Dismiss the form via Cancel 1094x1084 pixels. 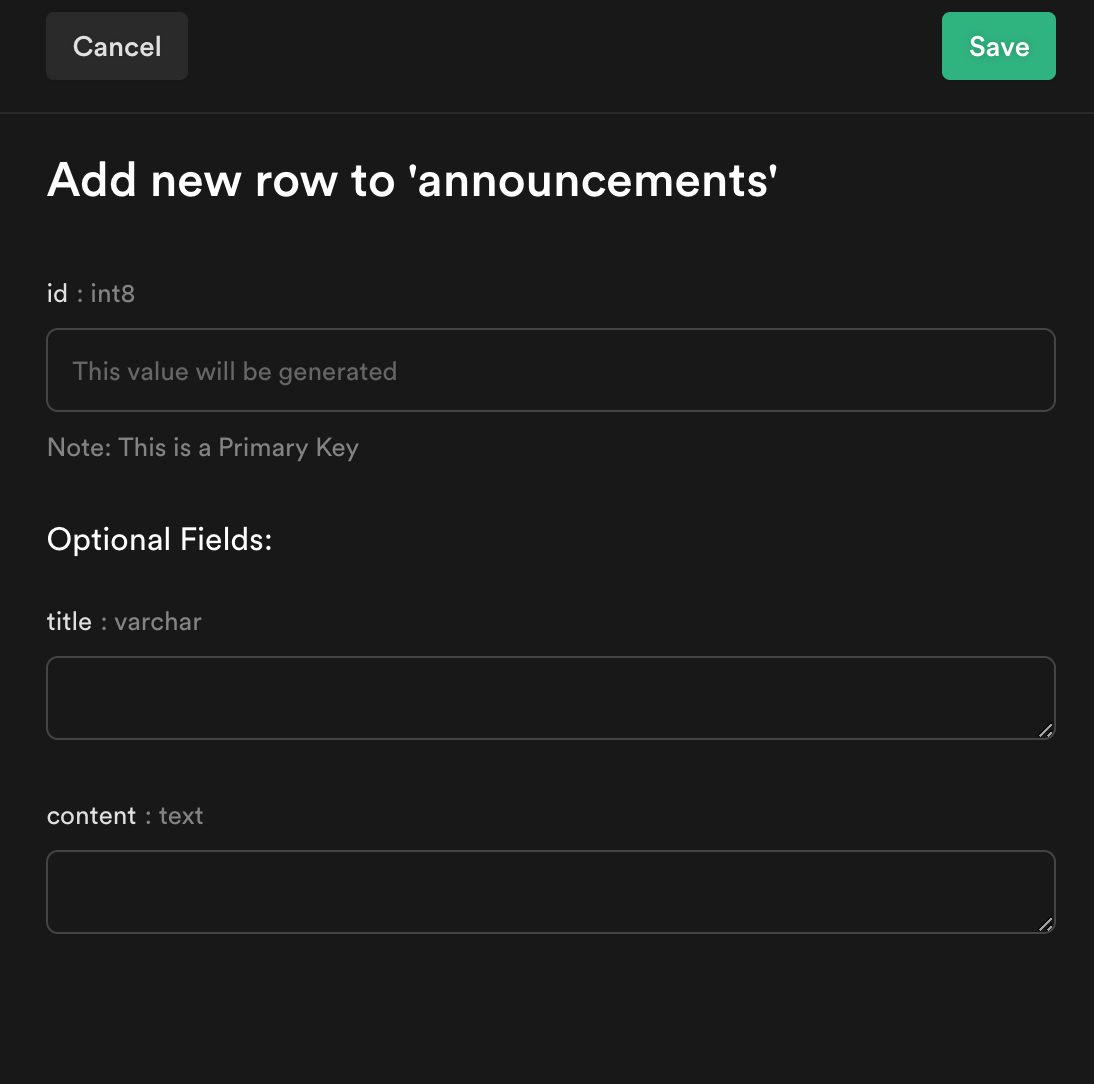(116, 46)
